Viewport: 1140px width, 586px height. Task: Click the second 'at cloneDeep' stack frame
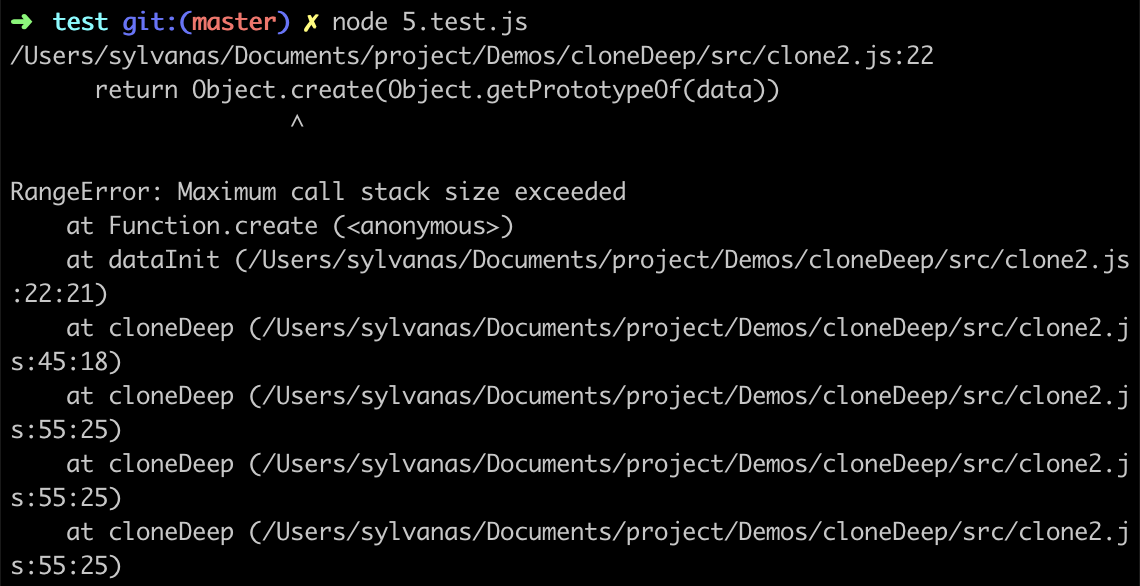[x=598, y=396]
